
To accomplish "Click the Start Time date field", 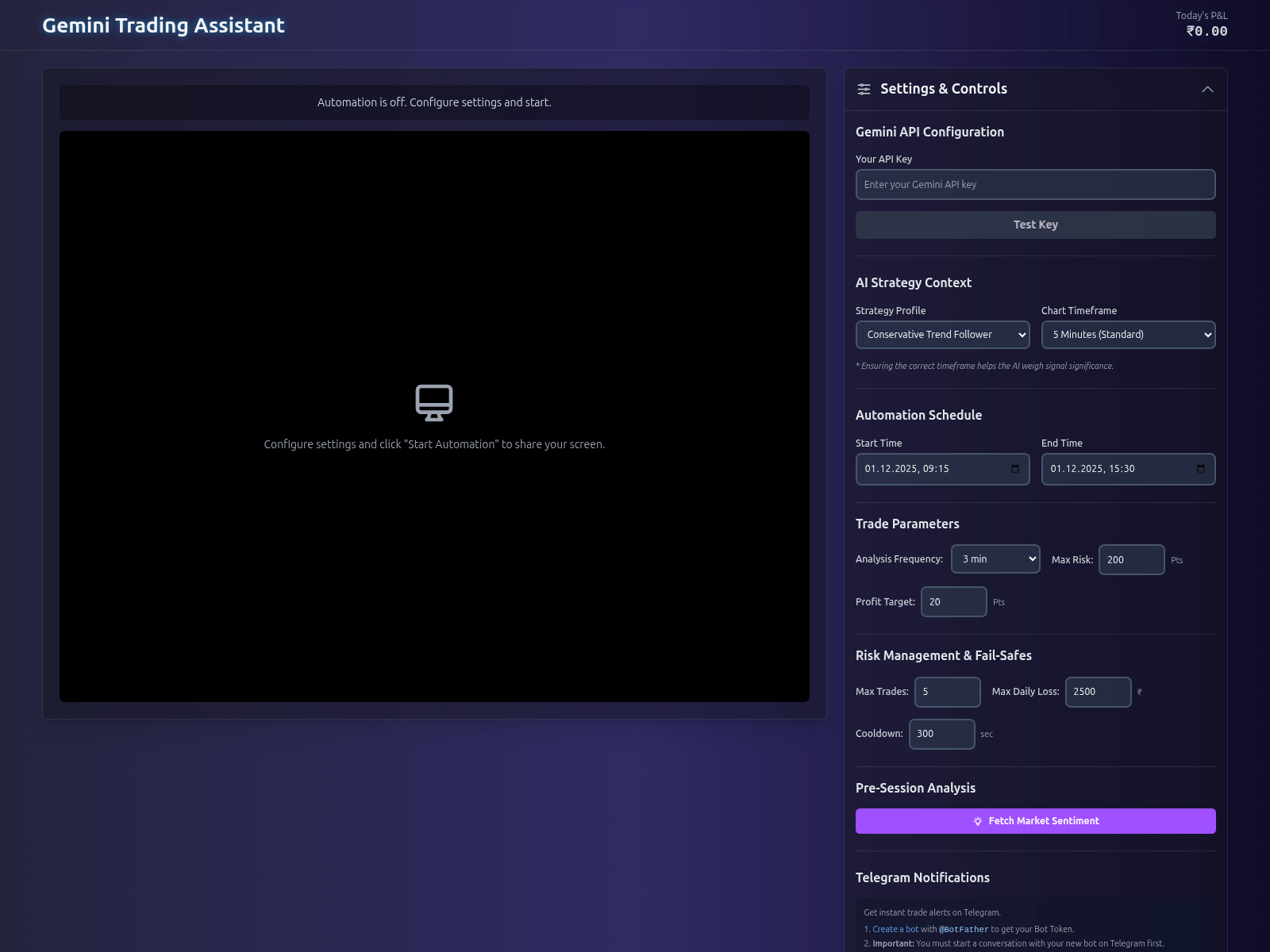I will (x=943, y=469).
